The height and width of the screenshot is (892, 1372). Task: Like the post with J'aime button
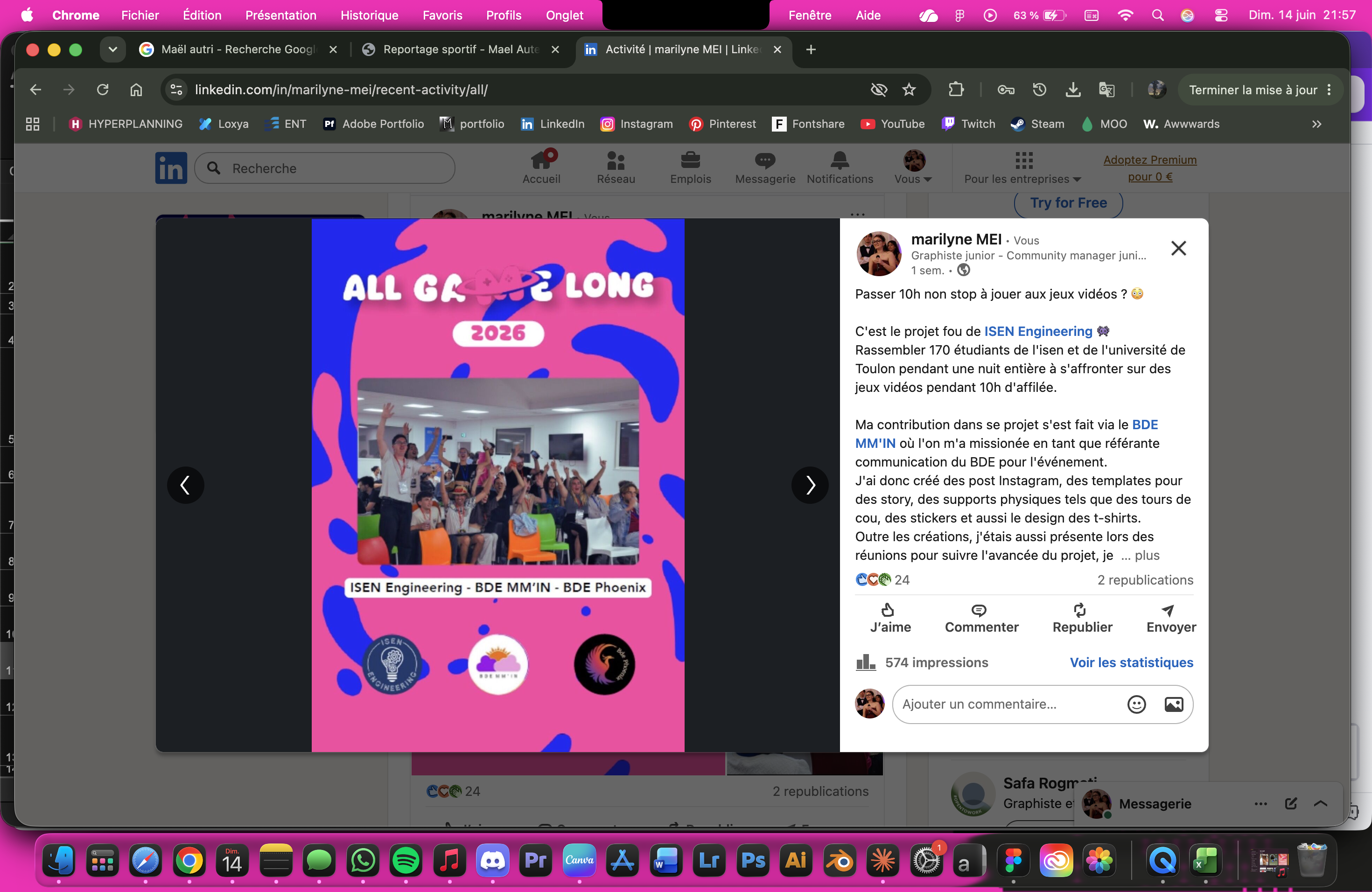890,618
